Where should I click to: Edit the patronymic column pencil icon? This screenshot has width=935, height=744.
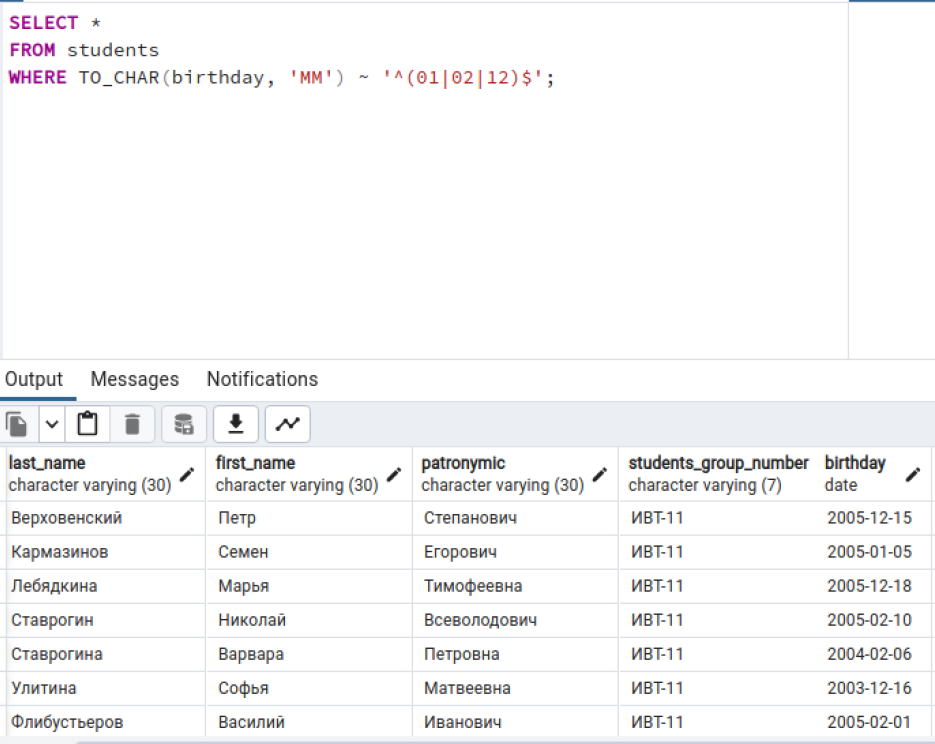click(x=600, y=475)
